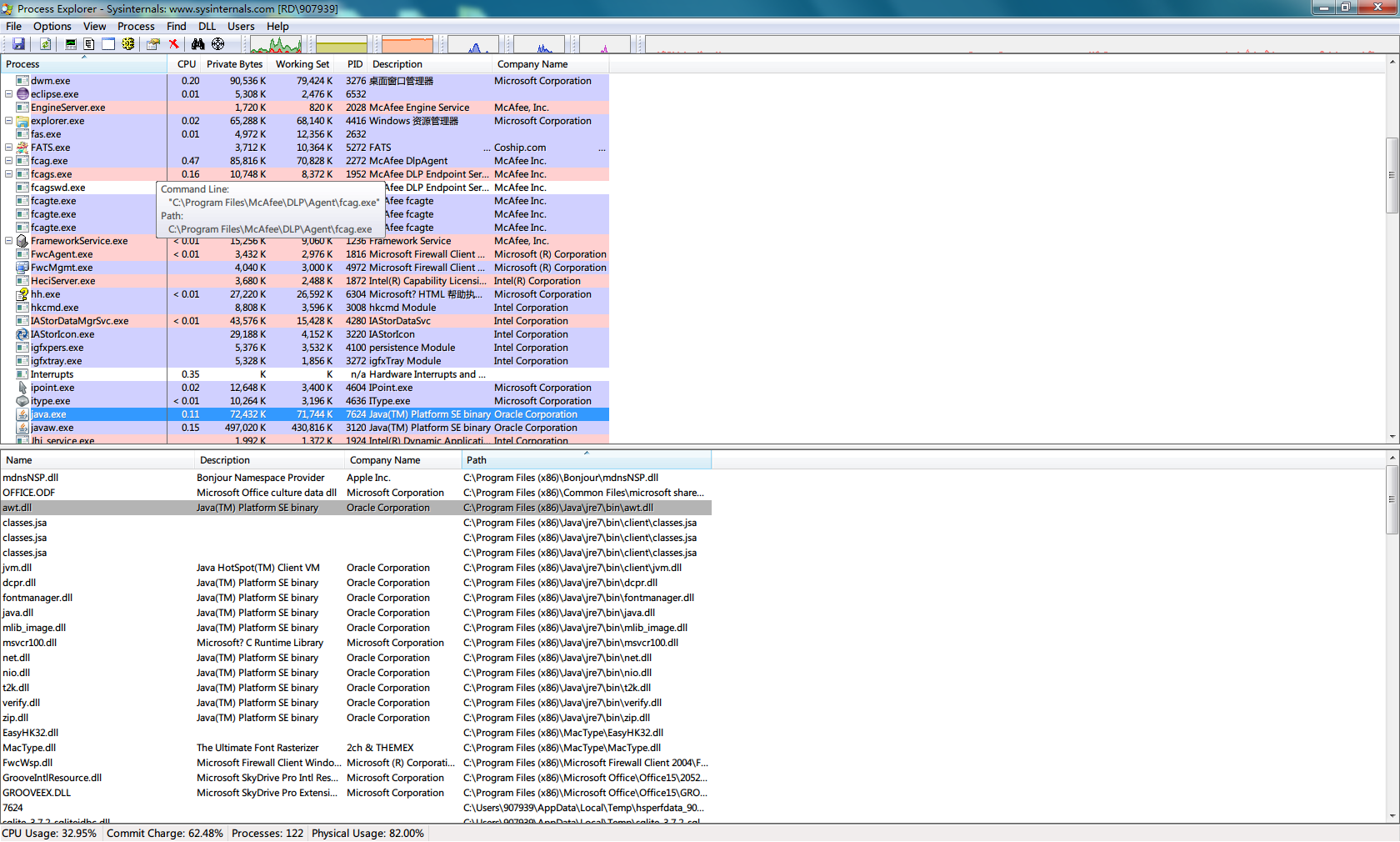Sort by upper pane Company Name header

point(550,64)
